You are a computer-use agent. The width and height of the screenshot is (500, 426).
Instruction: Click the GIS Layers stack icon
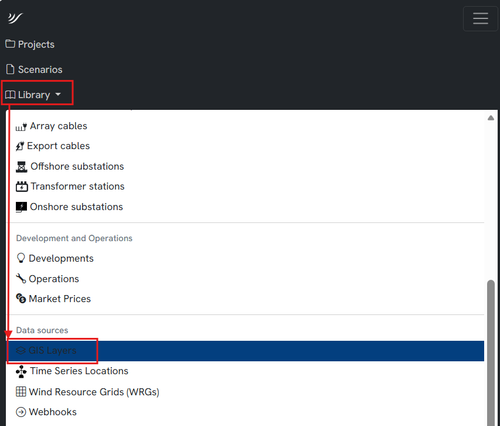(21, 350)
